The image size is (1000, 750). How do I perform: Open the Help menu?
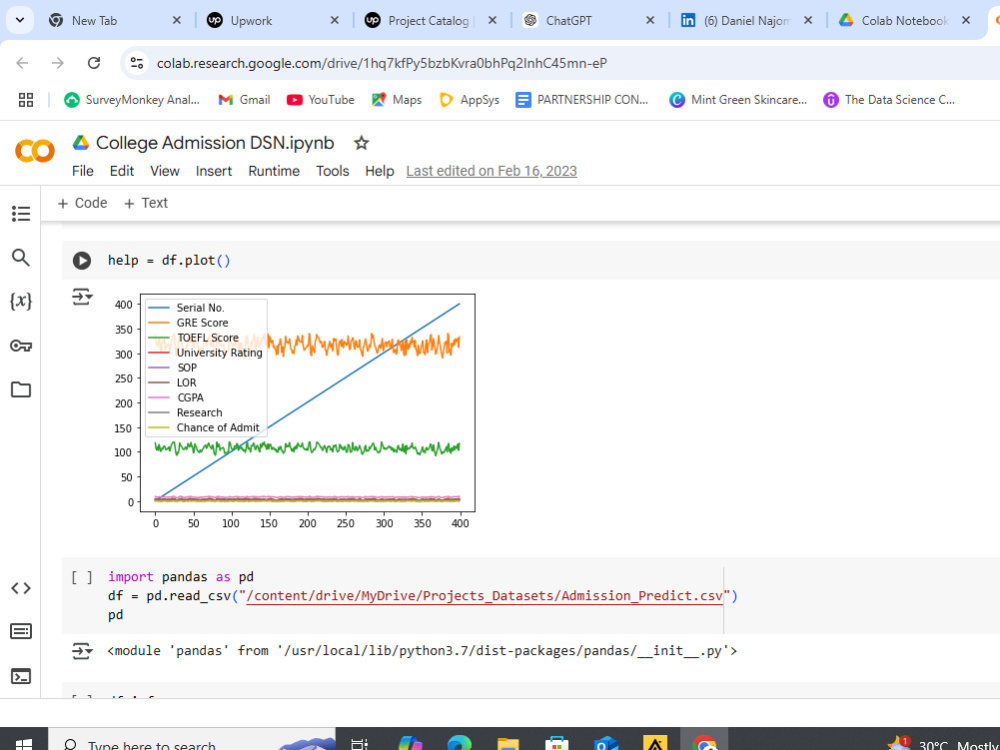[379, 171]
